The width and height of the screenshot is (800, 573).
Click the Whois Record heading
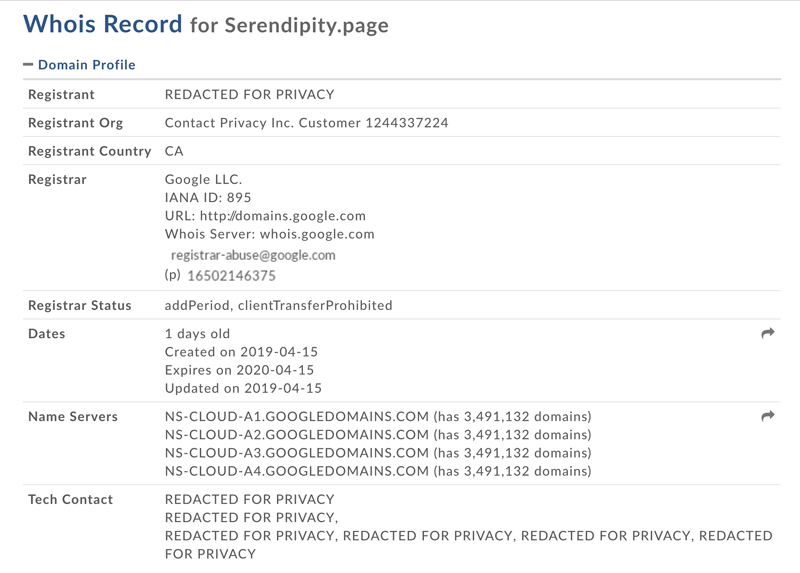103,24
